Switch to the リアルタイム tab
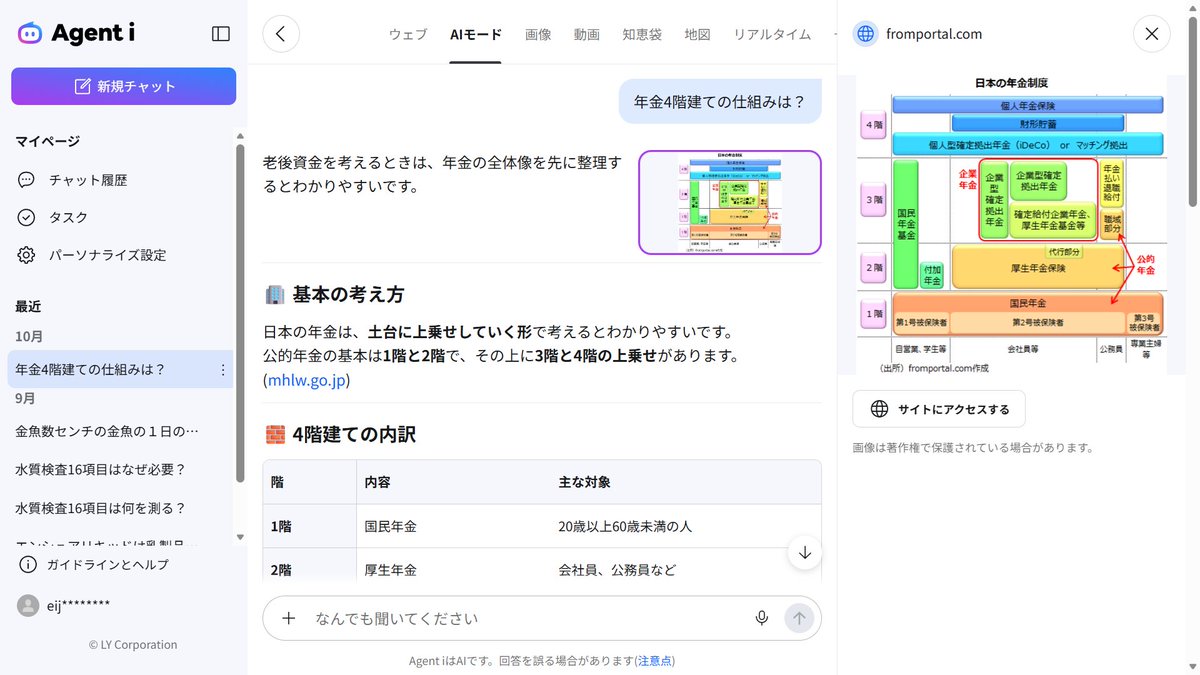This screenshot has width=1200, height=675. pyautogui.click(x=772, y=34)
